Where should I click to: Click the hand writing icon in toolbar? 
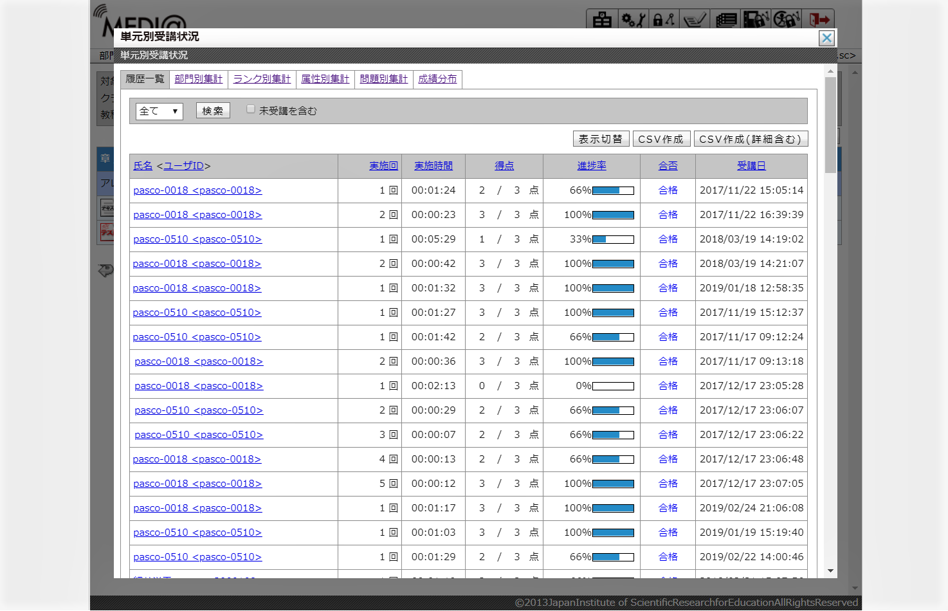pyautogui.click(x=695, y=19)
